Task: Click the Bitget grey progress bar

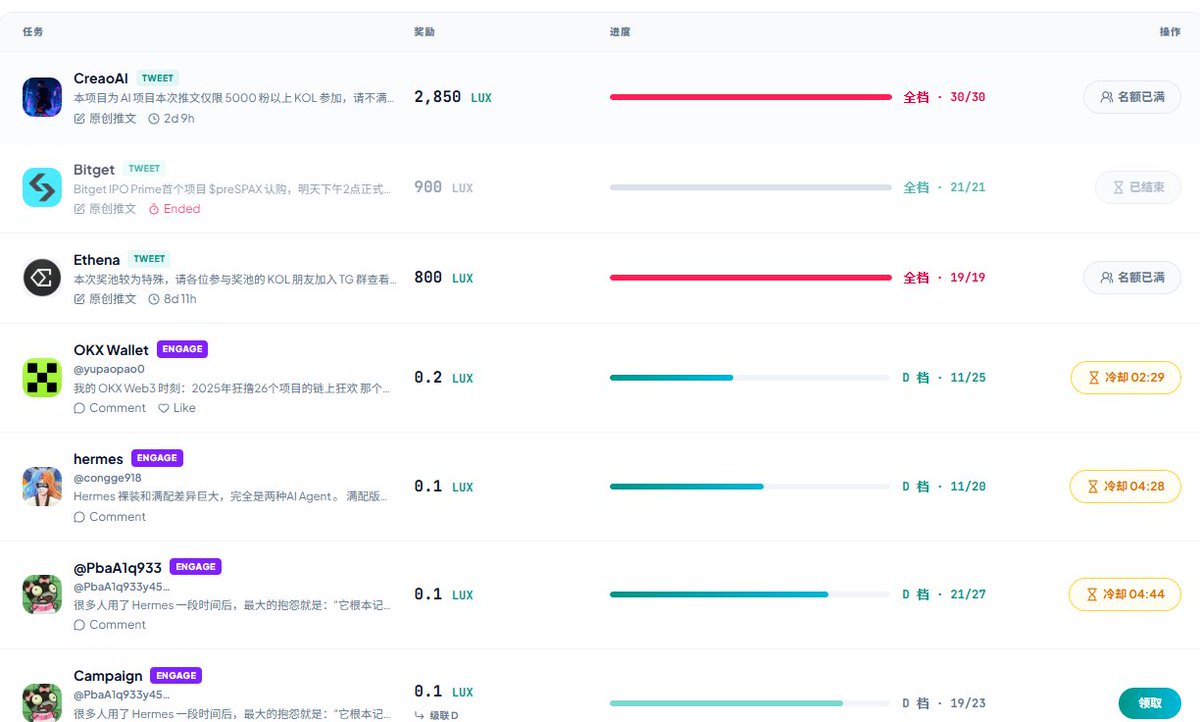Action: tap(750, 187)
